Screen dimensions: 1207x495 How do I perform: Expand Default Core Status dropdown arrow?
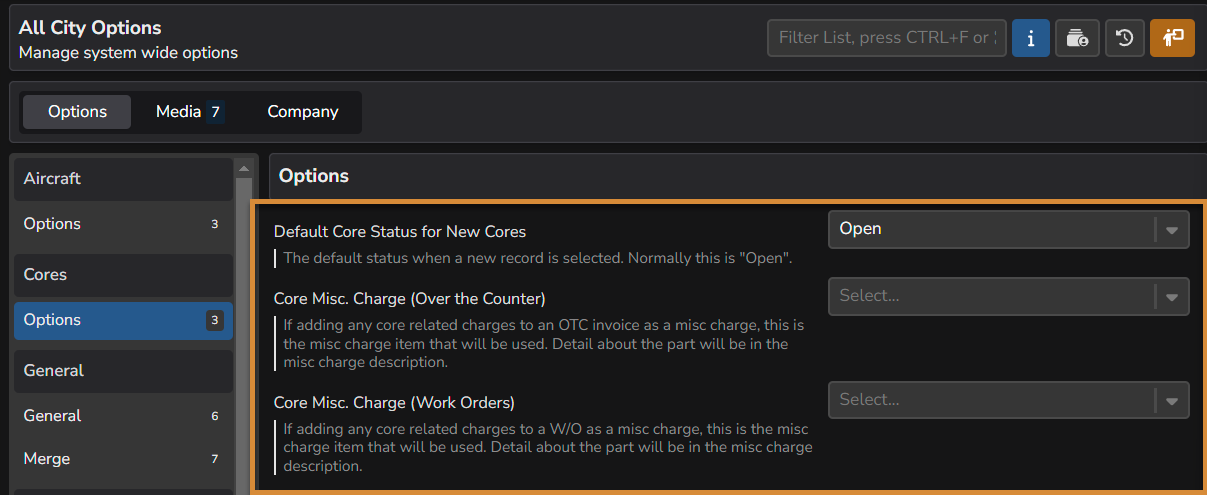click(x=1172, y=229)
